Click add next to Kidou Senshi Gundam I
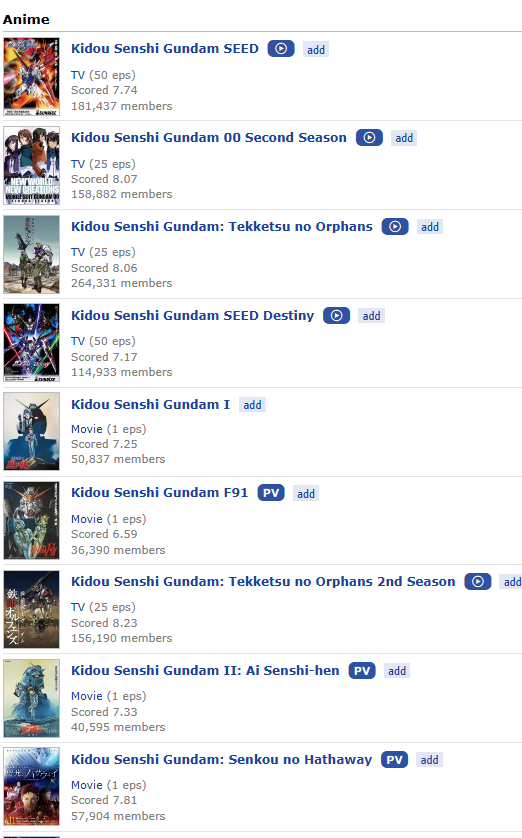This screenshot has width=522, height=838. pyautogui.click(x=252, y=405)
